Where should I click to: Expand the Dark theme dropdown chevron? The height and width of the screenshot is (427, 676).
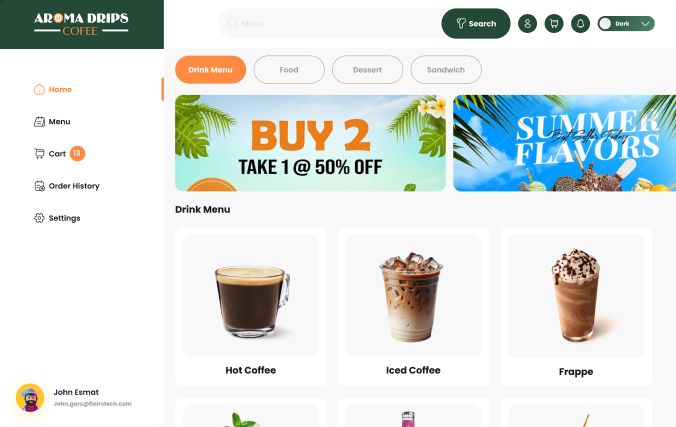point(645,24)
